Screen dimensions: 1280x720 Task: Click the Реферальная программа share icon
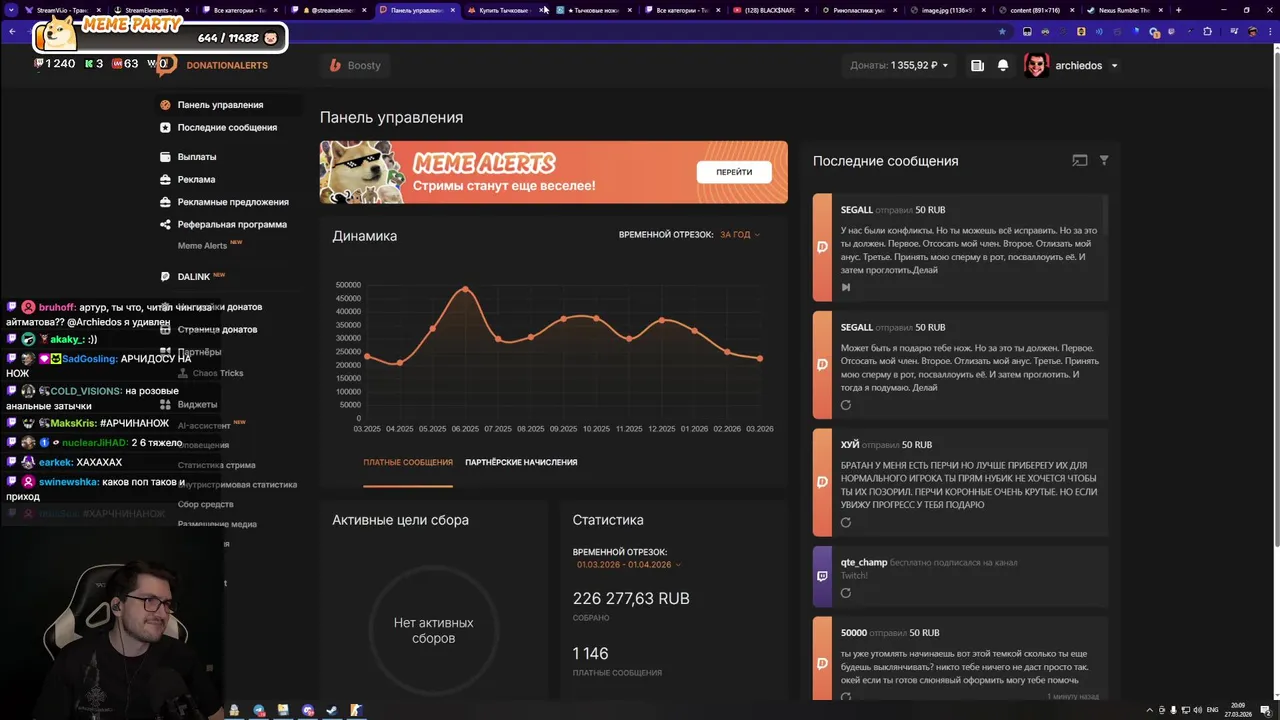pos(167,225)
